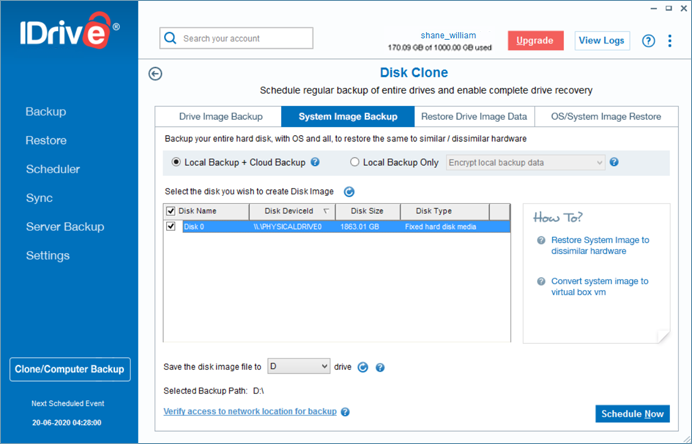This screenshot has width=692, height=444.
Task: Open Server Backup in sidebar
Action: pos(65,227)
